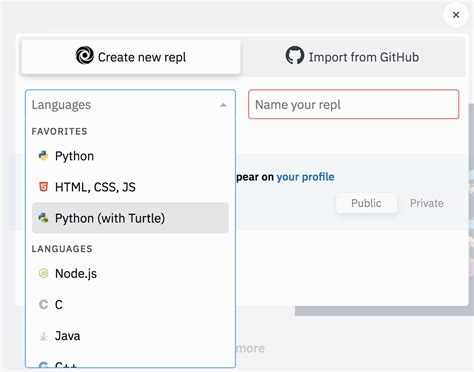The height and width of the screenshot is (372, 474).
Task: Click the Python logo icon in Favorites
Action: coord(43,156)
